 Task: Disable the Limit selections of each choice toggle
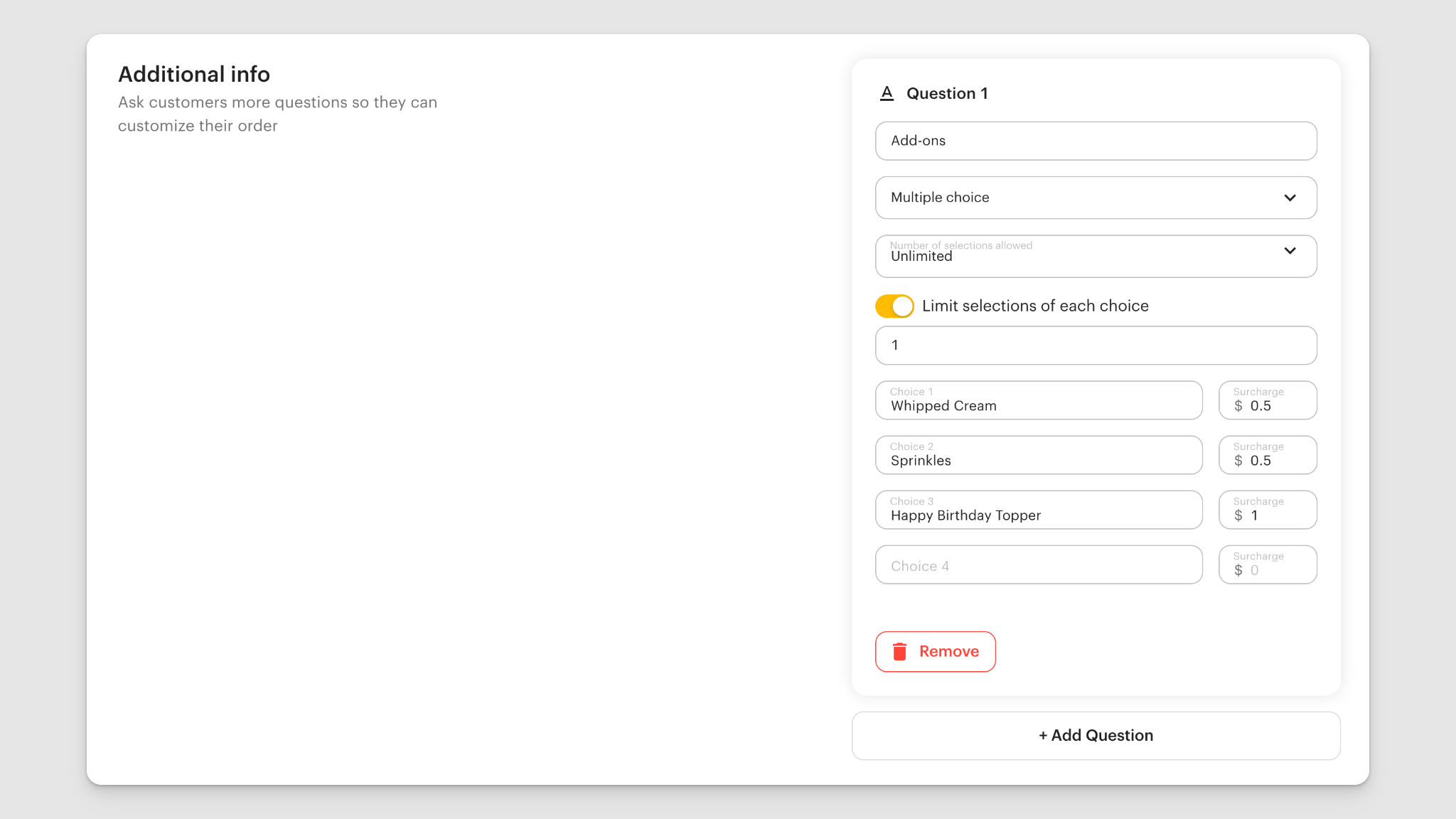(894, 306)
